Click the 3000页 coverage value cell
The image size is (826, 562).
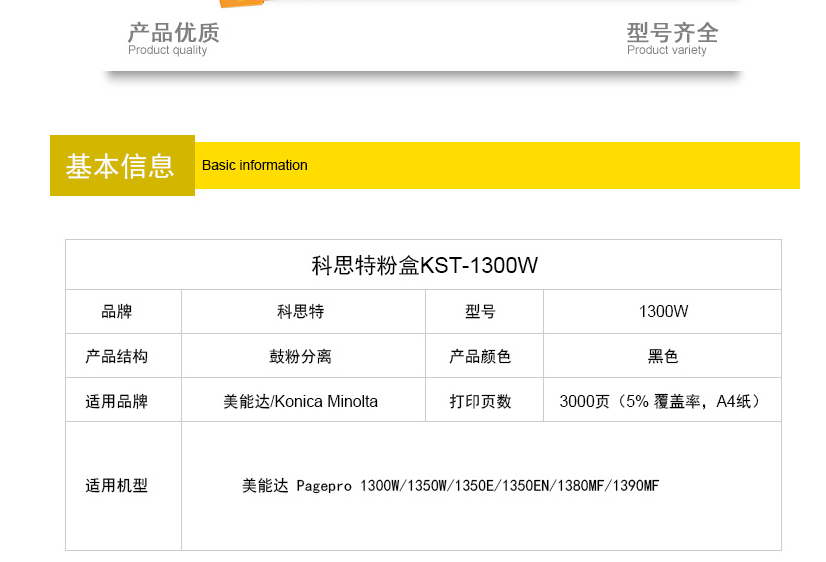click(662, 400)
